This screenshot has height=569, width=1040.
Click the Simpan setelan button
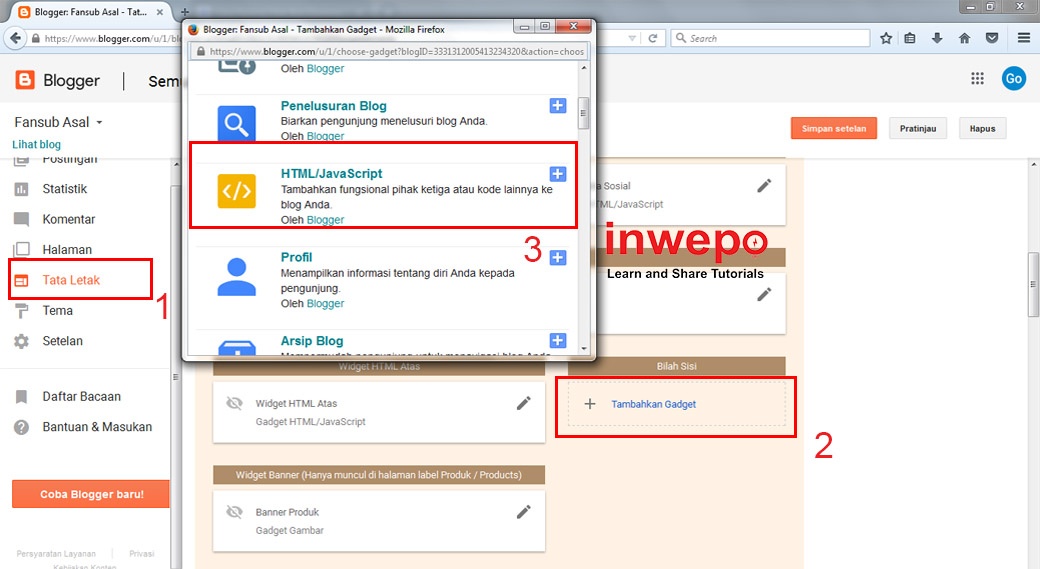pos(834,129)
